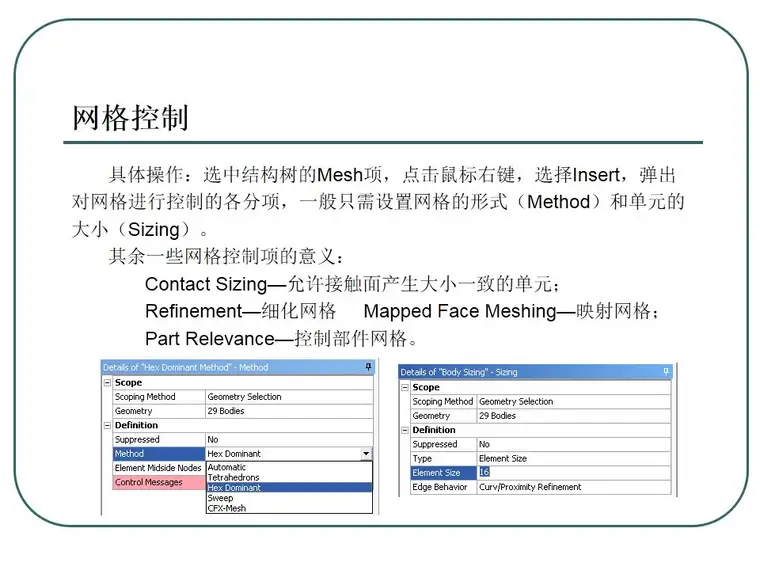Pin the Body Sizing details panel
The image size is (760, 570).
[x=666, y=371]
